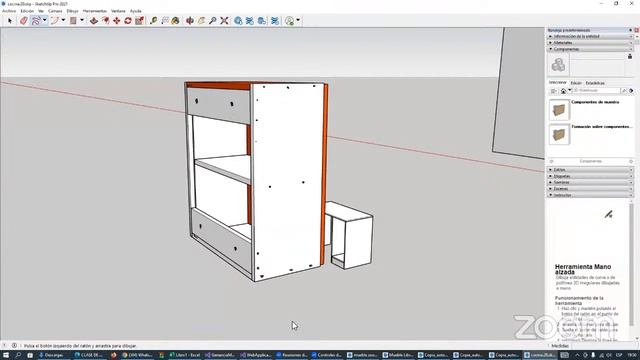Image resolution: width=640 pixels, height=360 pixels.
Task: Activate the Orbit camera tool
Action: (x=190, y=20)
